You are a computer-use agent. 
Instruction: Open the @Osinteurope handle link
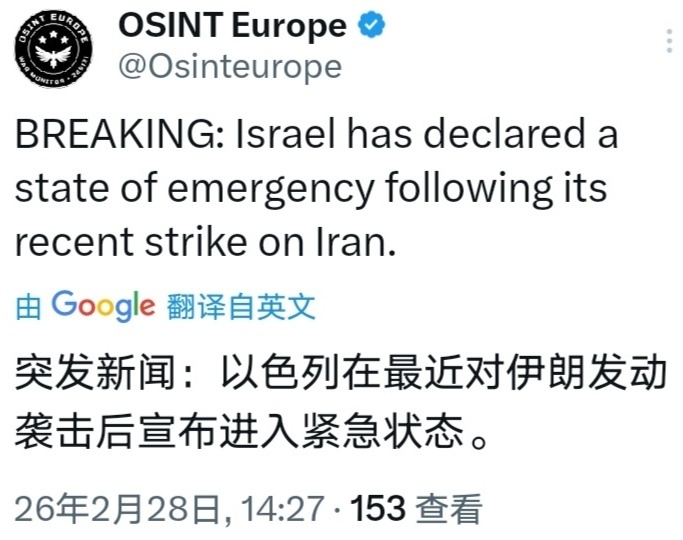pyautogui.click(x=230, y=67)
